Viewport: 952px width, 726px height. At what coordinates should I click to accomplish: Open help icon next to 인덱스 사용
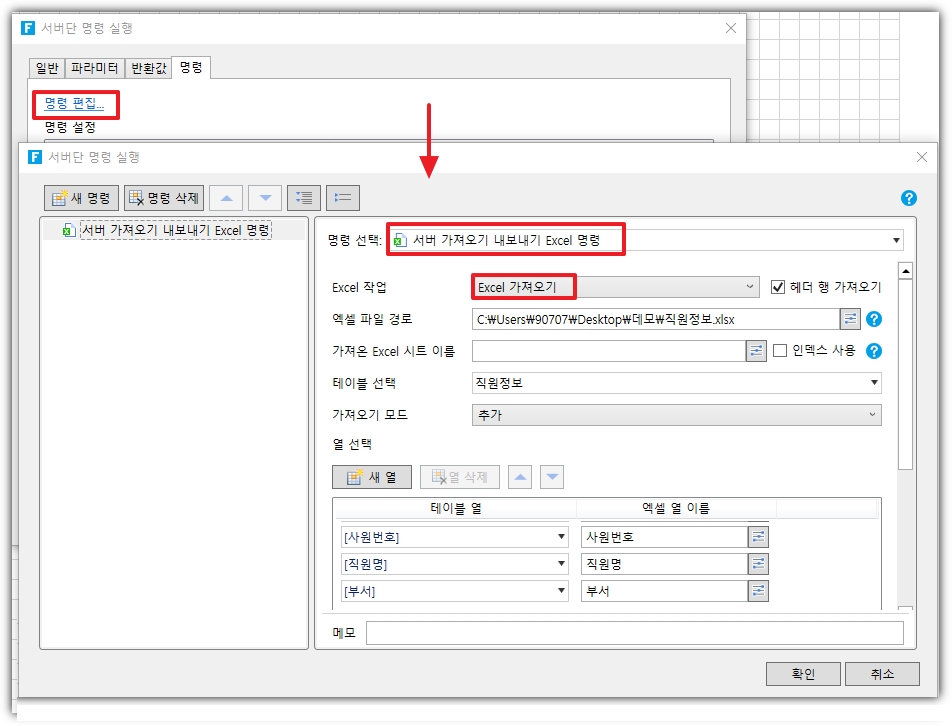(x=874, y=351)
